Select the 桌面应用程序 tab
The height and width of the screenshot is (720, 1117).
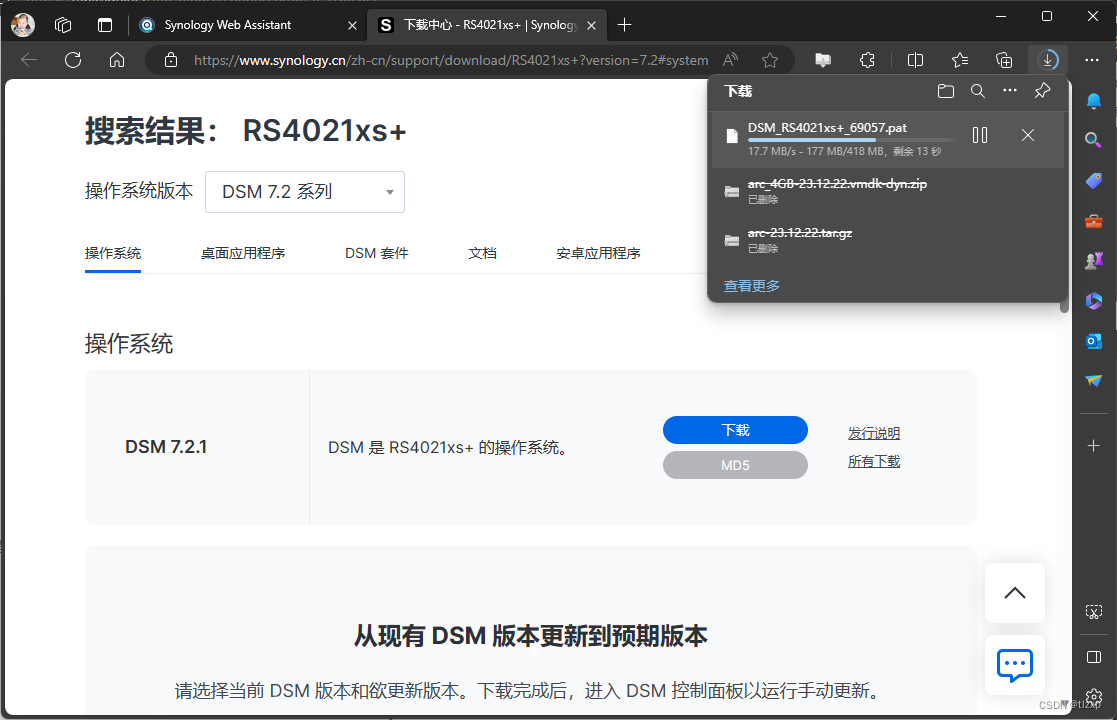[x=243, y=254]
